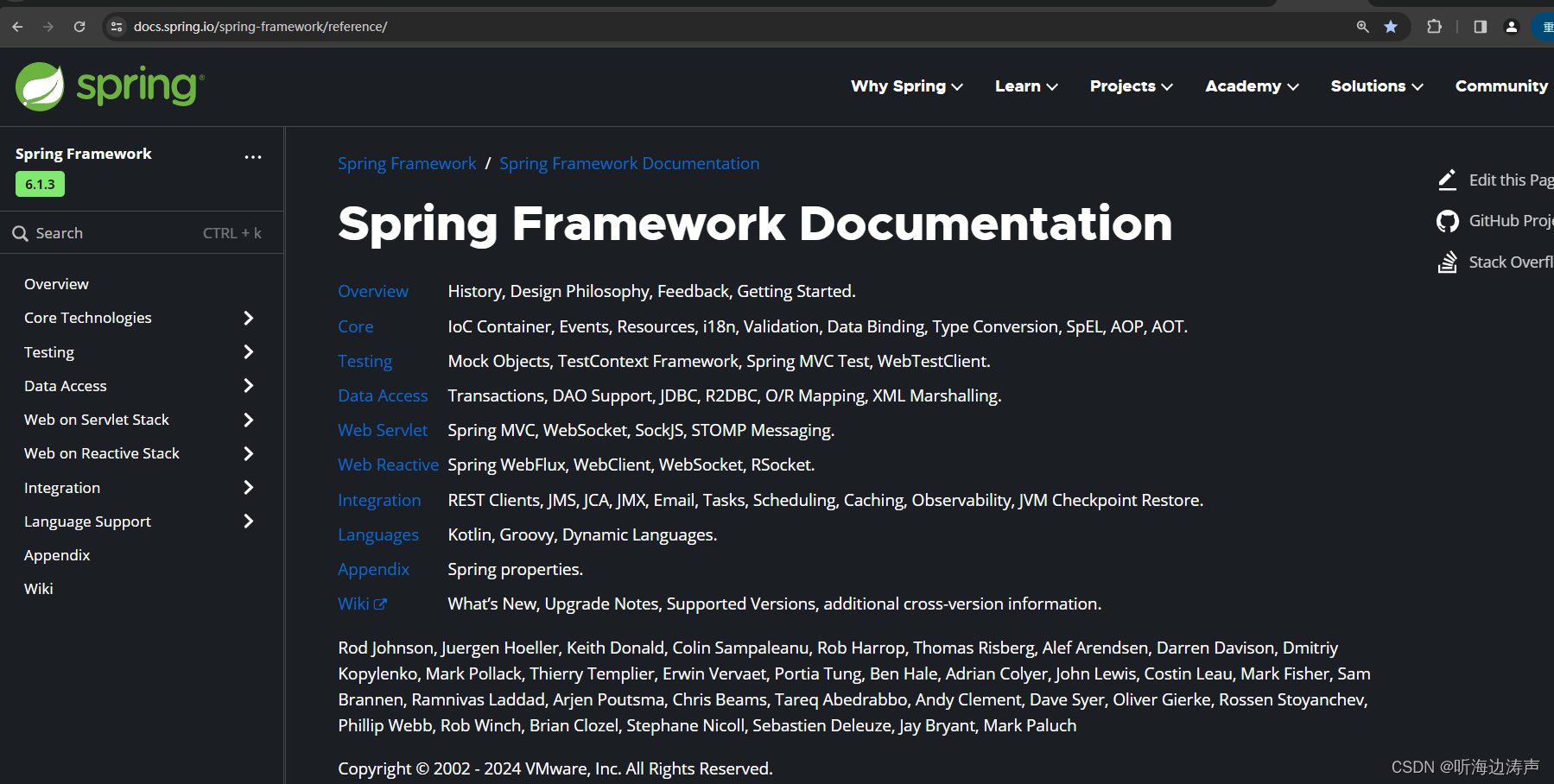Click the Stack Overflow link text

coord(1512,262)
